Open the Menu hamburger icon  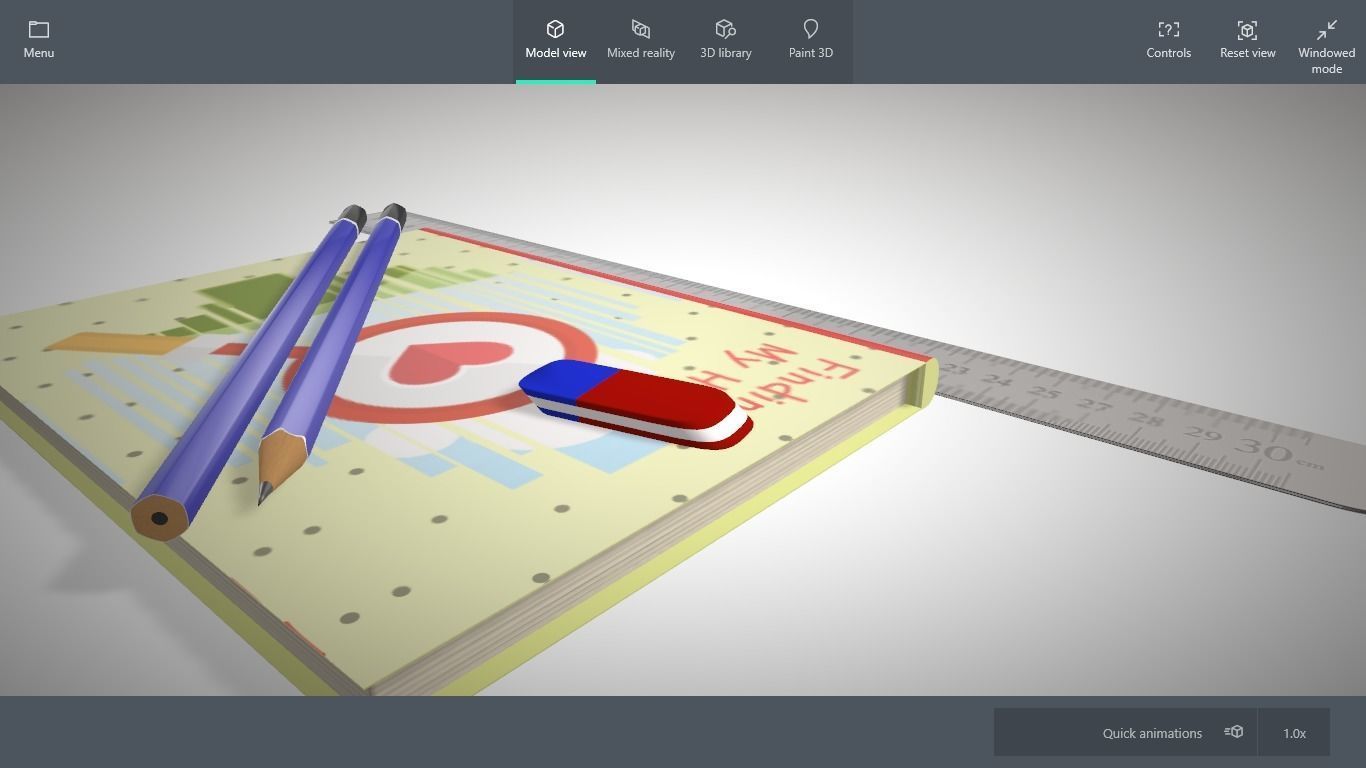(x=38, y=30)
